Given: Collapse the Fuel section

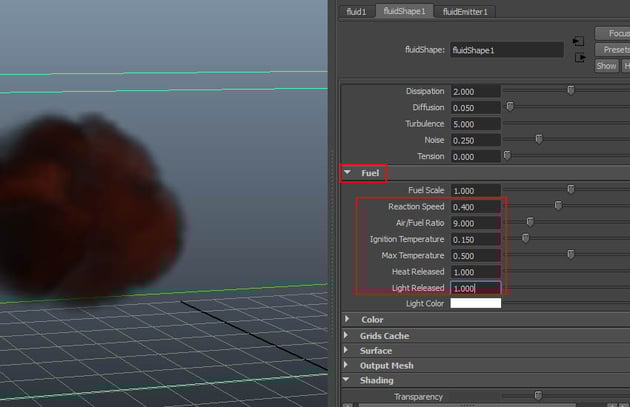Looking at the screenshot, I should click(348, 173).
